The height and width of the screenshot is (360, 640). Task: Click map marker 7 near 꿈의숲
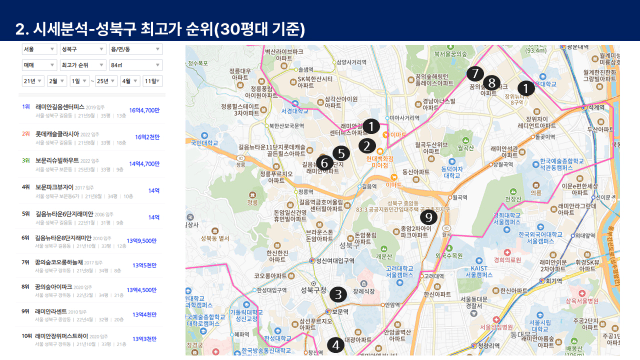point(475,74)
